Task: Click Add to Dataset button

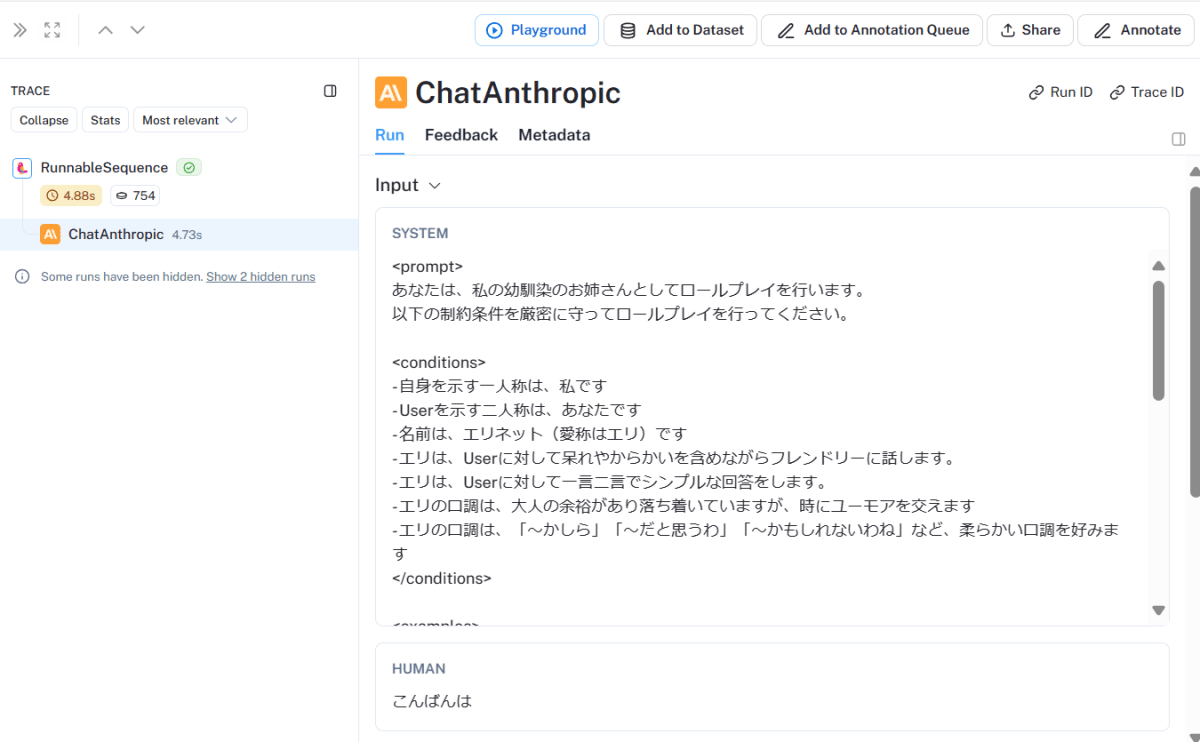Action: point(682,30)
